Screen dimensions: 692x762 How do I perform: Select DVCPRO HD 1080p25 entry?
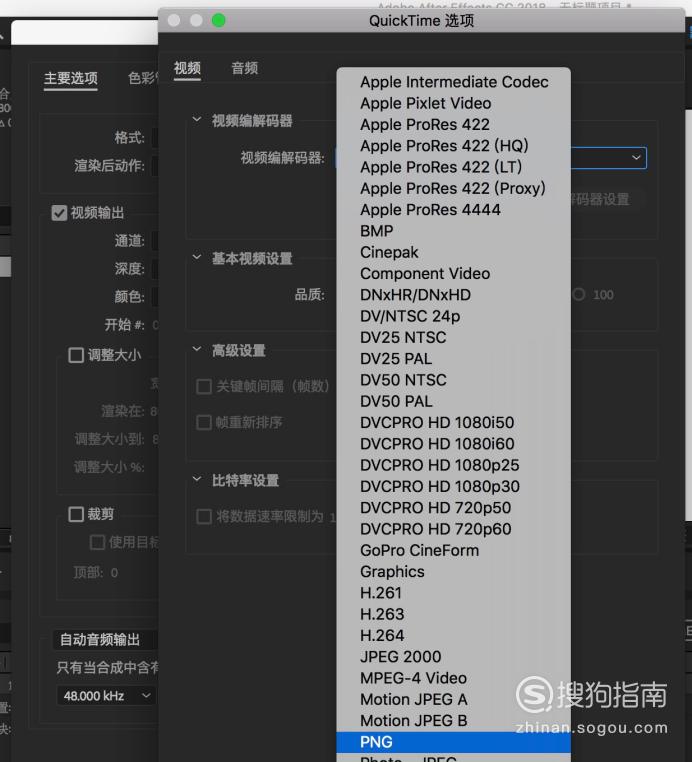453,465
